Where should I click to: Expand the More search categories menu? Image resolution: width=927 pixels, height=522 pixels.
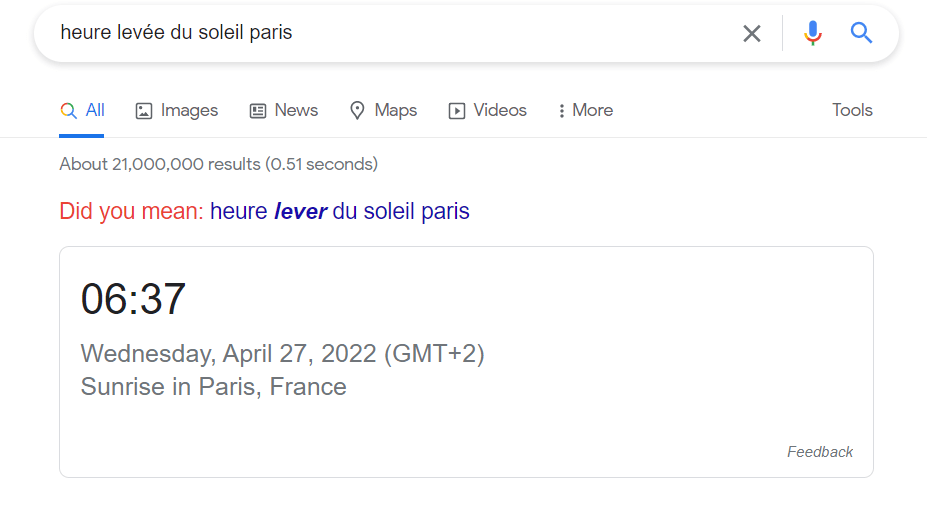point(586,111)
